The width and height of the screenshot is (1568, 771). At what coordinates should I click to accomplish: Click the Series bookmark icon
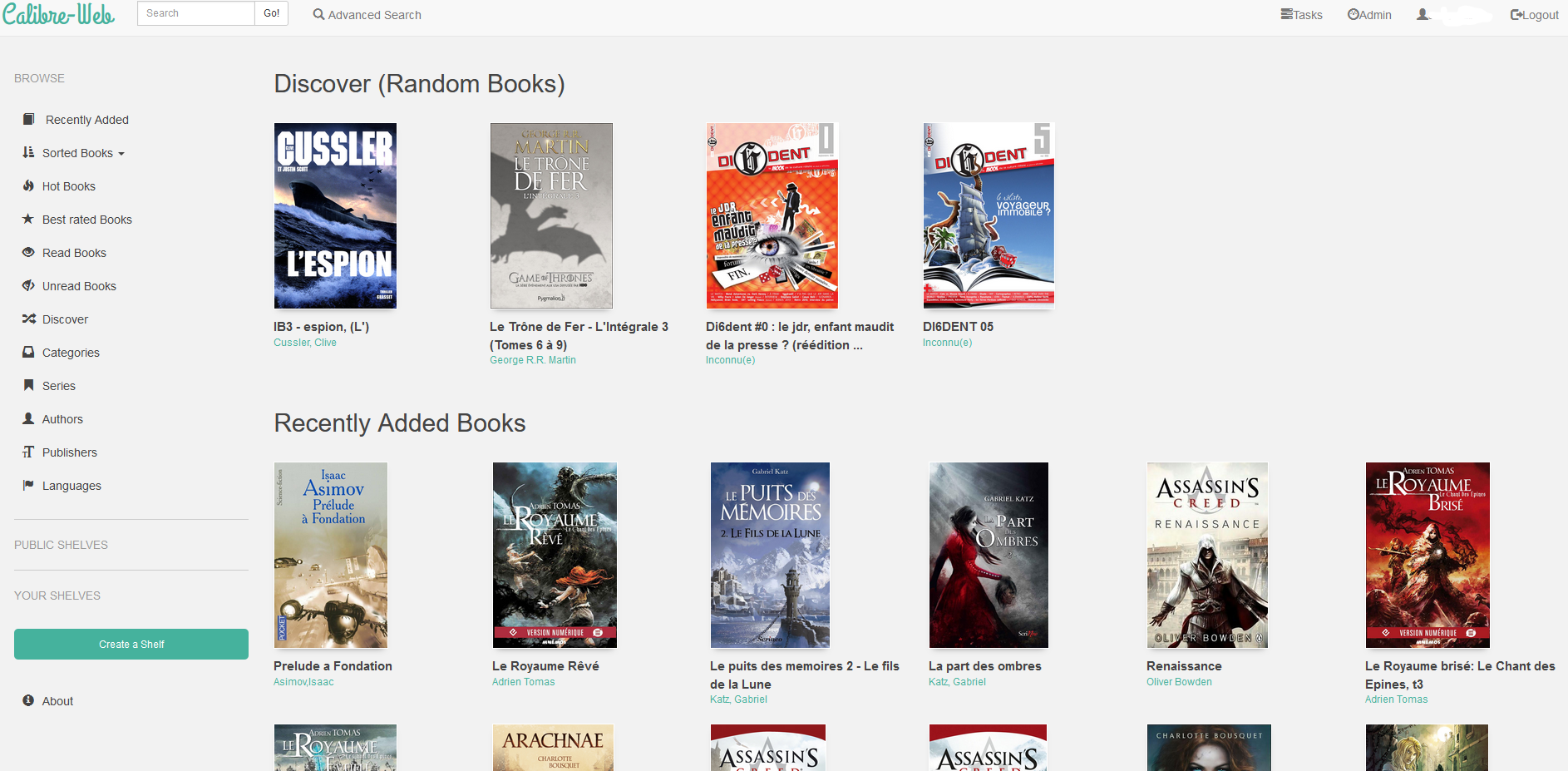click(x=28, y=385)
